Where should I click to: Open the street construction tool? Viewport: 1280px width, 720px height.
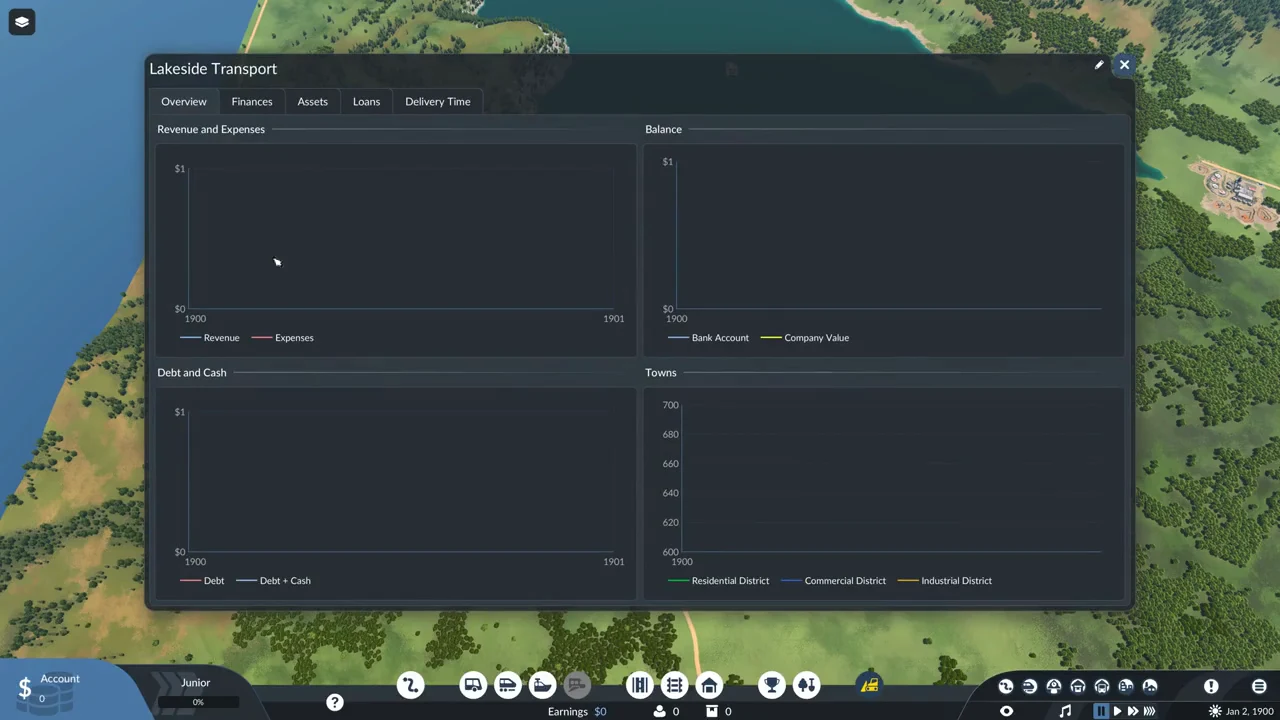tap(640, 685)
